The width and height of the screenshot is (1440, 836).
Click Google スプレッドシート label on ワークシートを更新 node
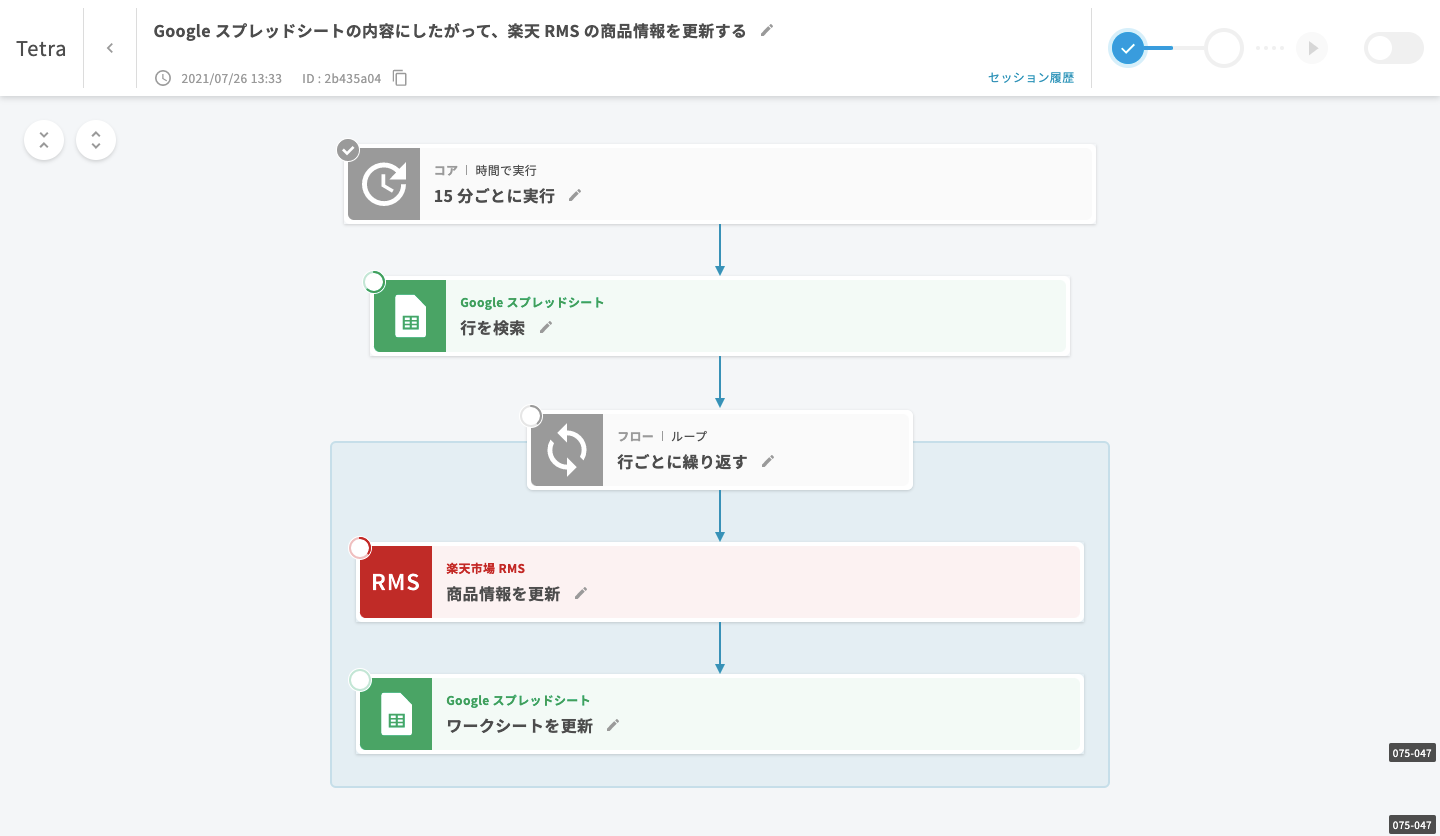[518, 701]
